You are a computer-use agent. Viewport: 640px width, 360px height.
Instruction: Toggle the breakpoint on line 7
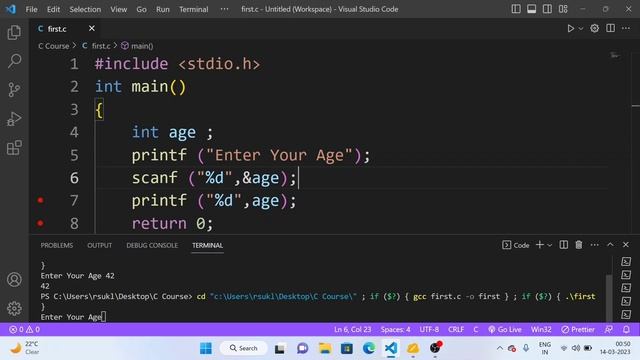coord(40,200)
